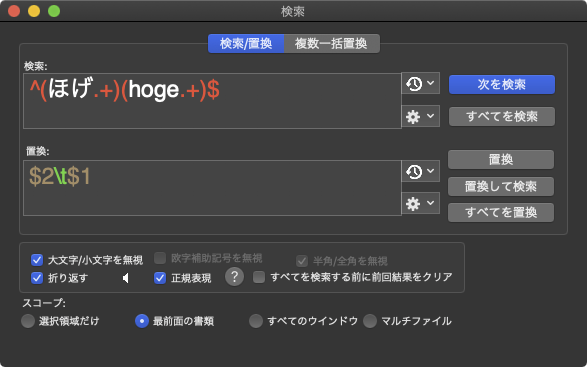Select マルチファイル scope radio button
Viewport: 587px width, 367px height.
[370, 321]
